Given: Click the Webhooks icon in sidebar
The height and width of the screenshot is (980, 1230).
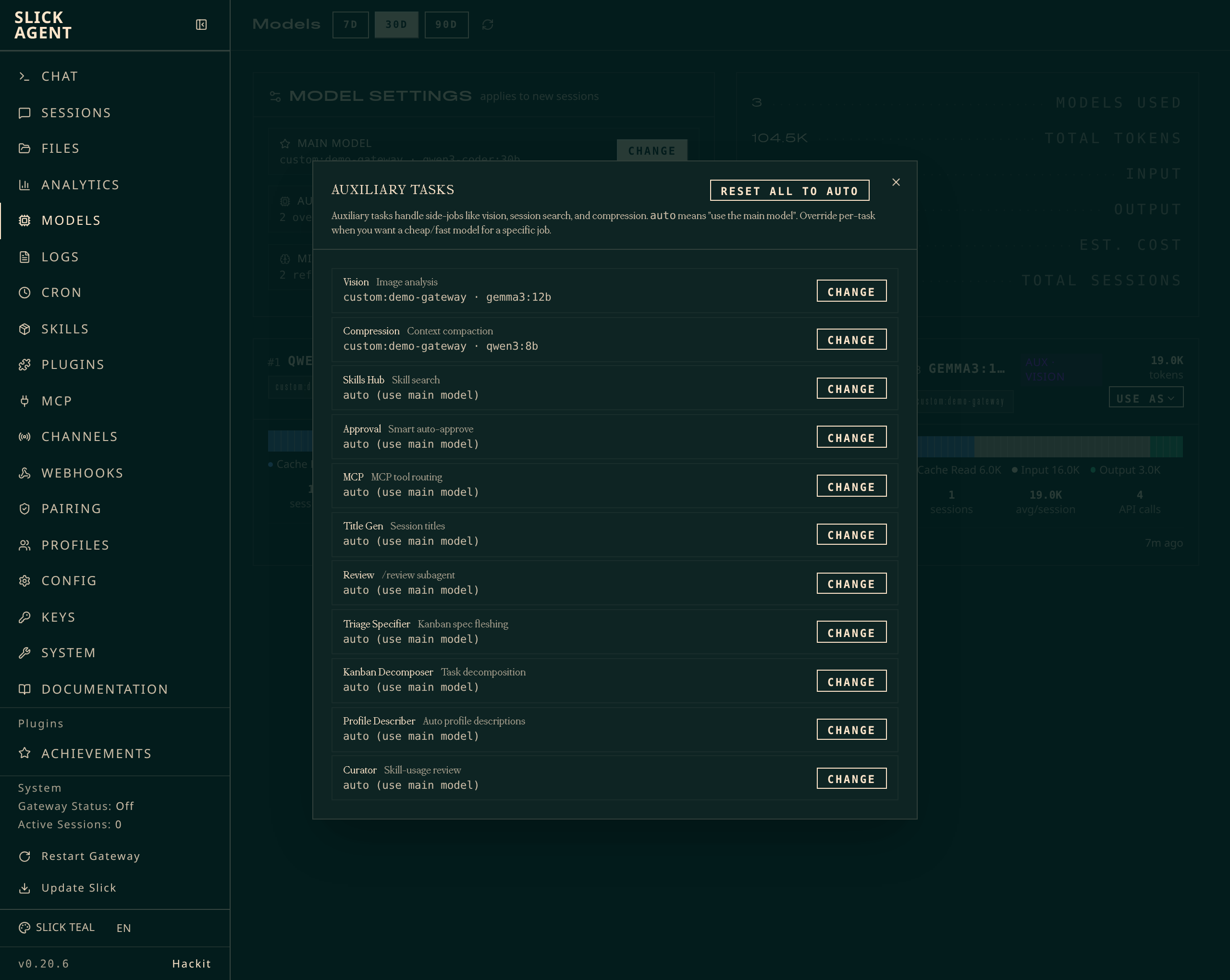Looking at the screenshot, I should (25, 473).
